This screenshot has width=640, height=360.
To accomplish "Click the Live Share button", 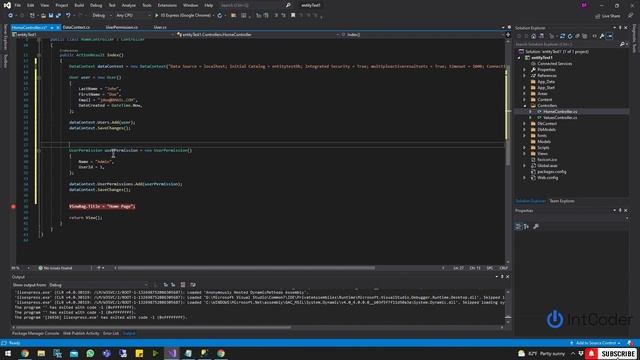I will pyautogui.click(x=608, y=16).
